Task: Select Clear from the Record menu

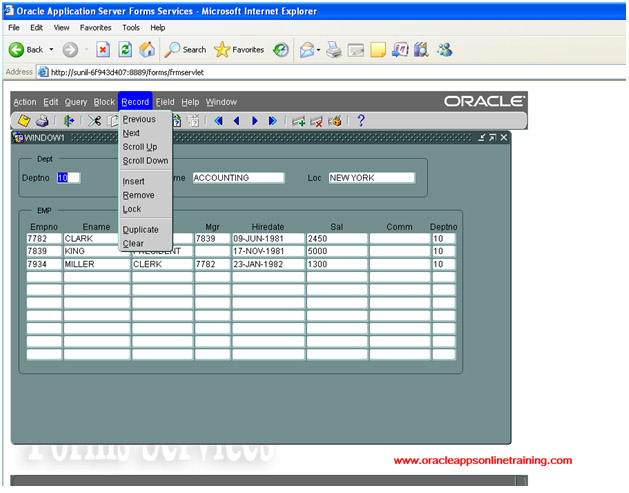Action: 132,243
